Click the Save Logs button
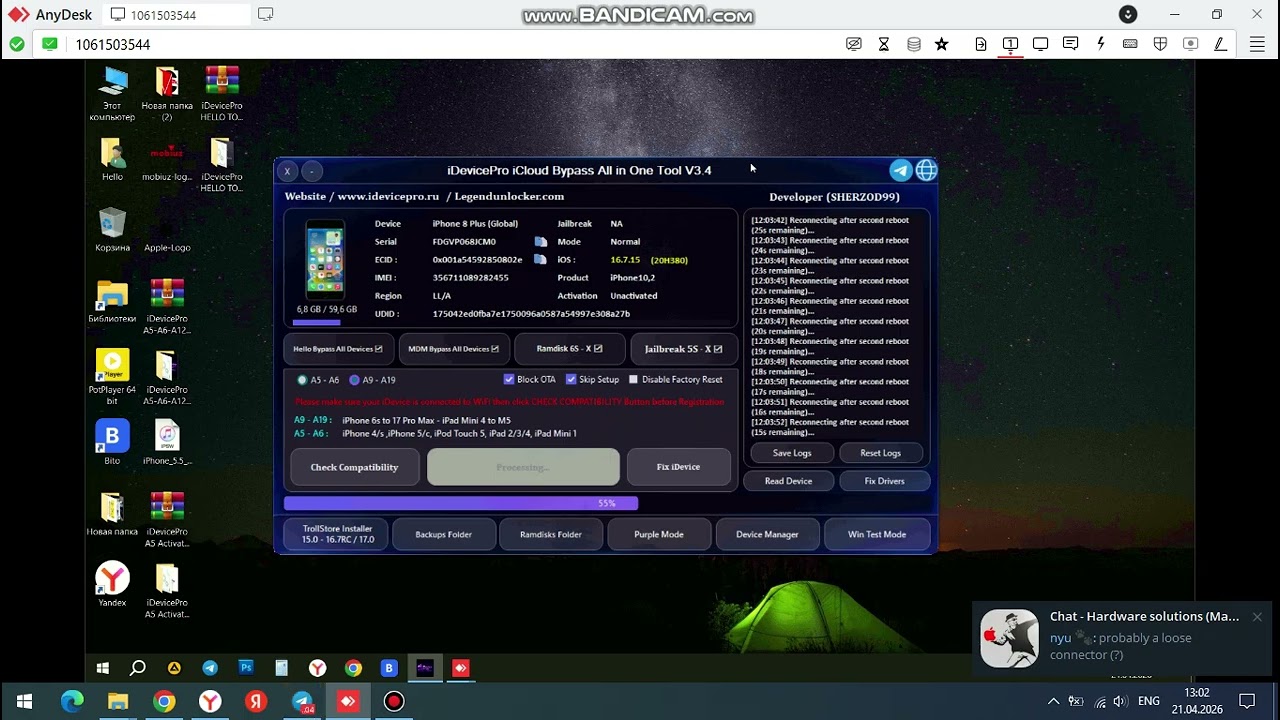The height and width of the screenshot is (720, 1280). (x=792, y=453)
